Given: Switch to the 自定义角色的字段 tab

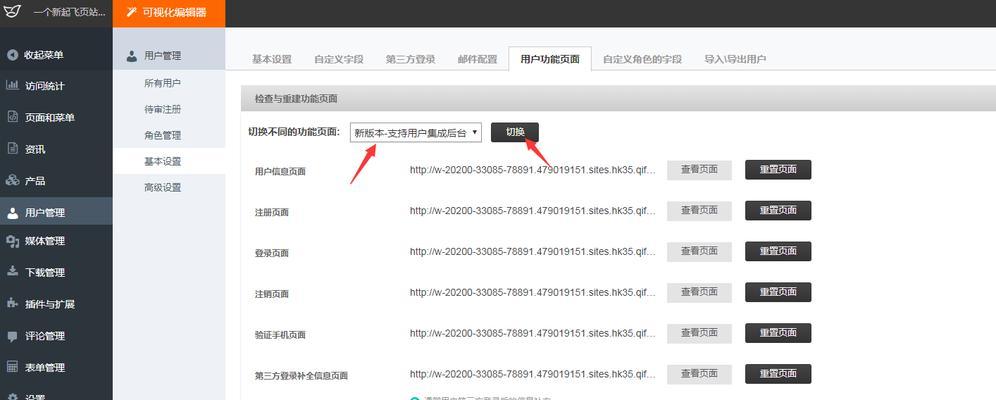Looking at the screenshot, I should [x=642, y=59].
